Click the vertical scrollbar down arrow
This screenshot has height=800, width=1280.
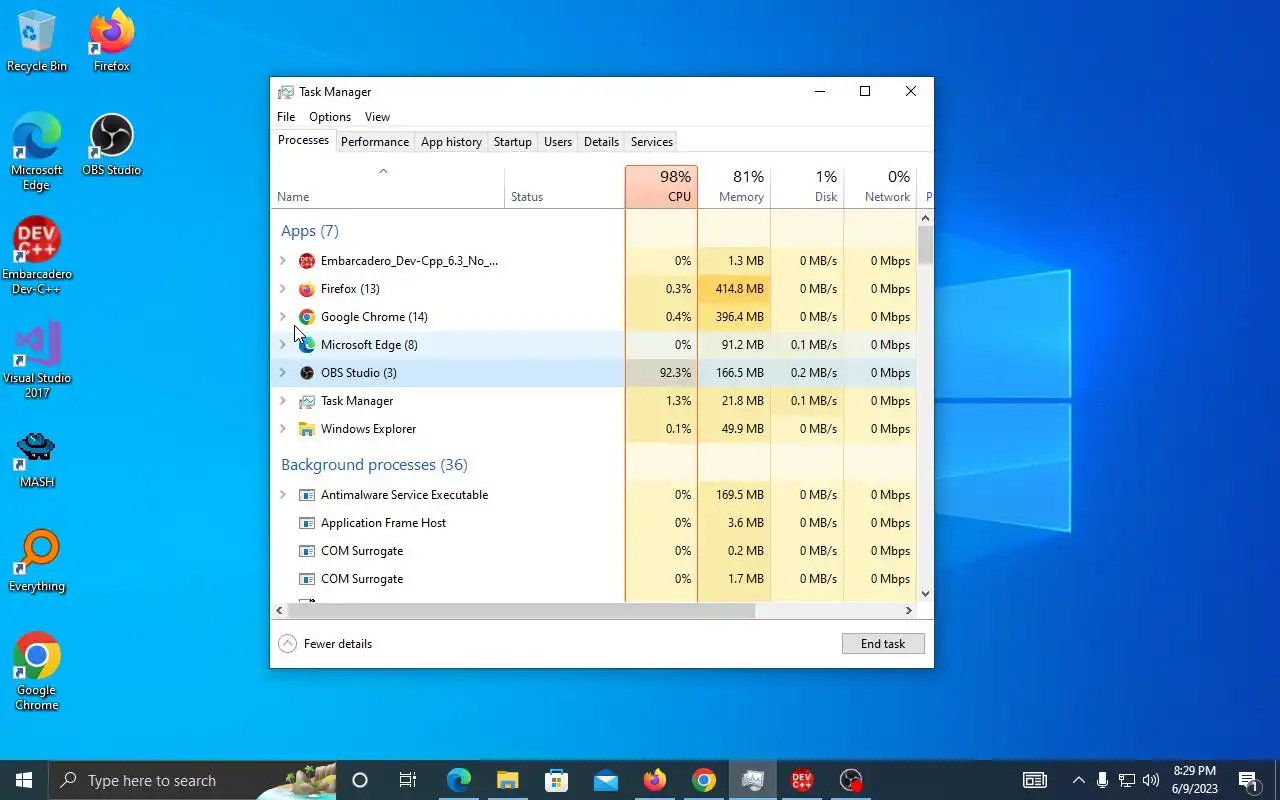point(925,593)
